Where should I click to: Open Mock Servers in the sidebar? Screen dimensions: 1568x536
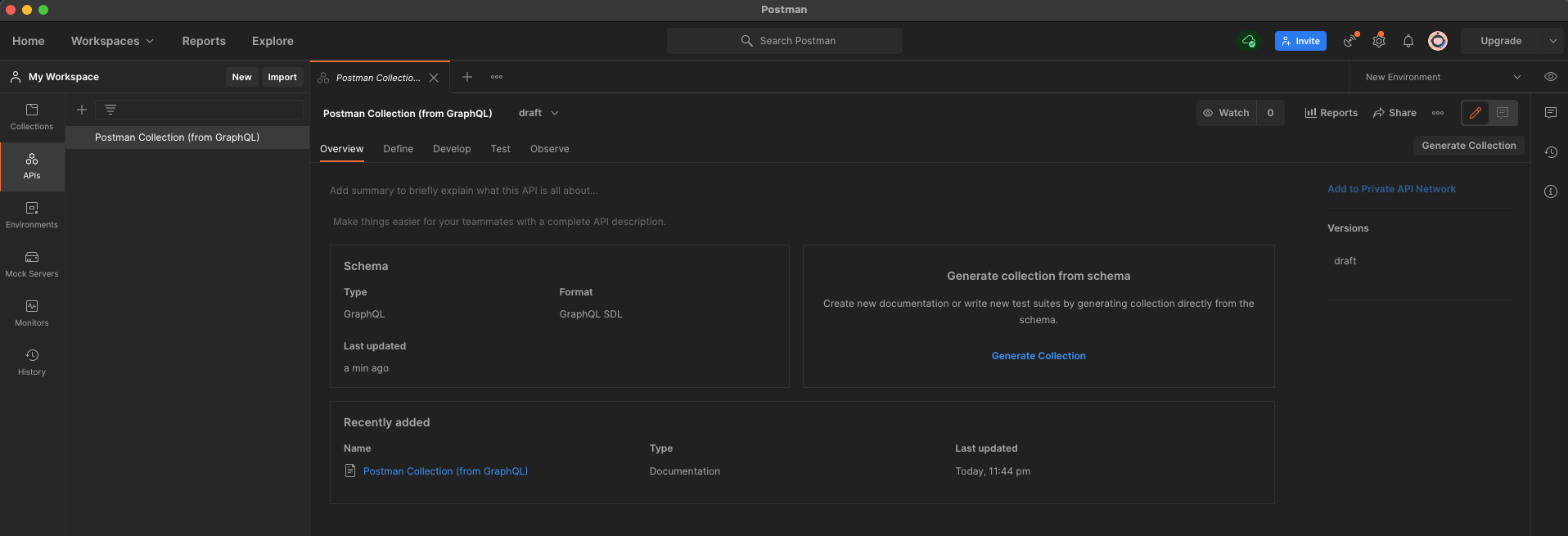(x=32, y=264)
